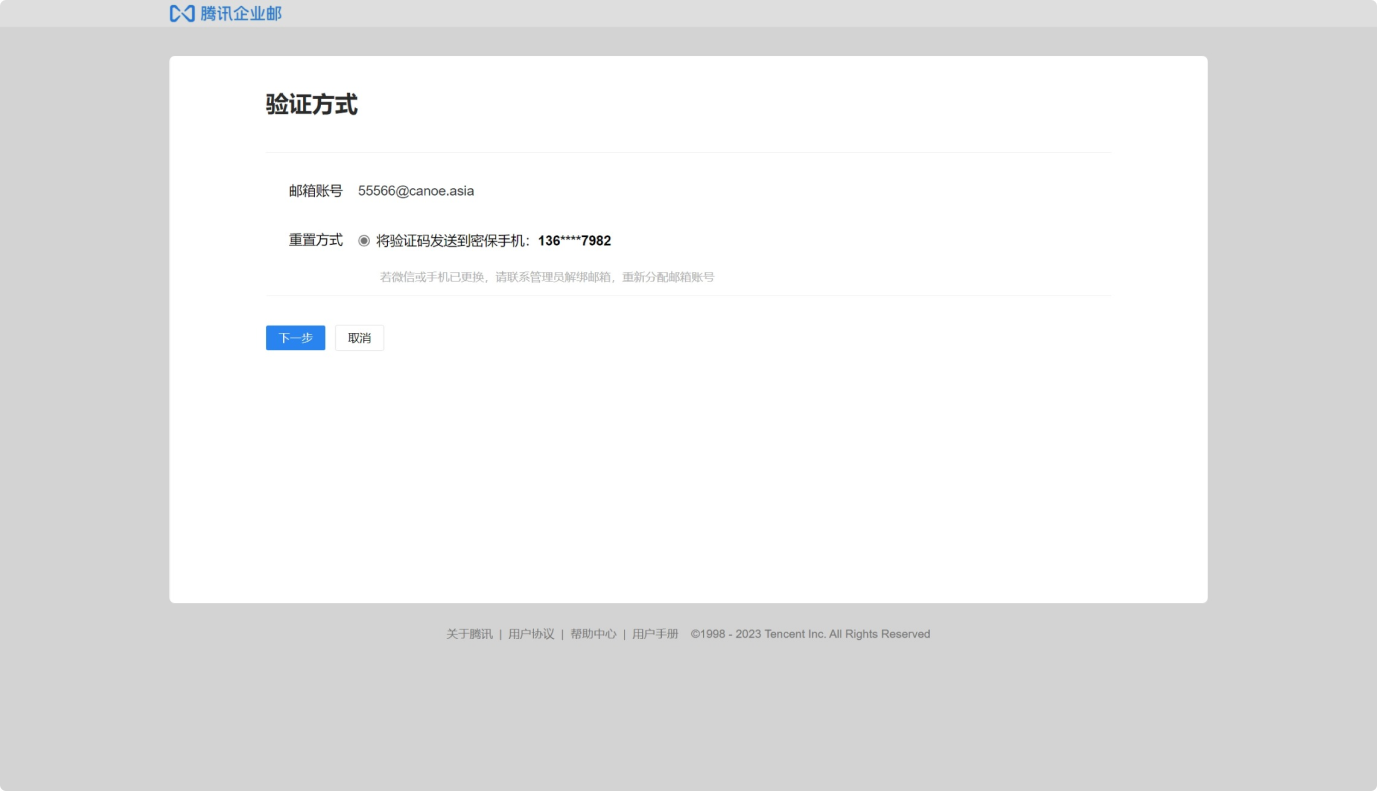The width and height of the screenshot is (1377, 791).
Task: Open the 关于腾讯 footer link
Action: (x=469, y=634)
